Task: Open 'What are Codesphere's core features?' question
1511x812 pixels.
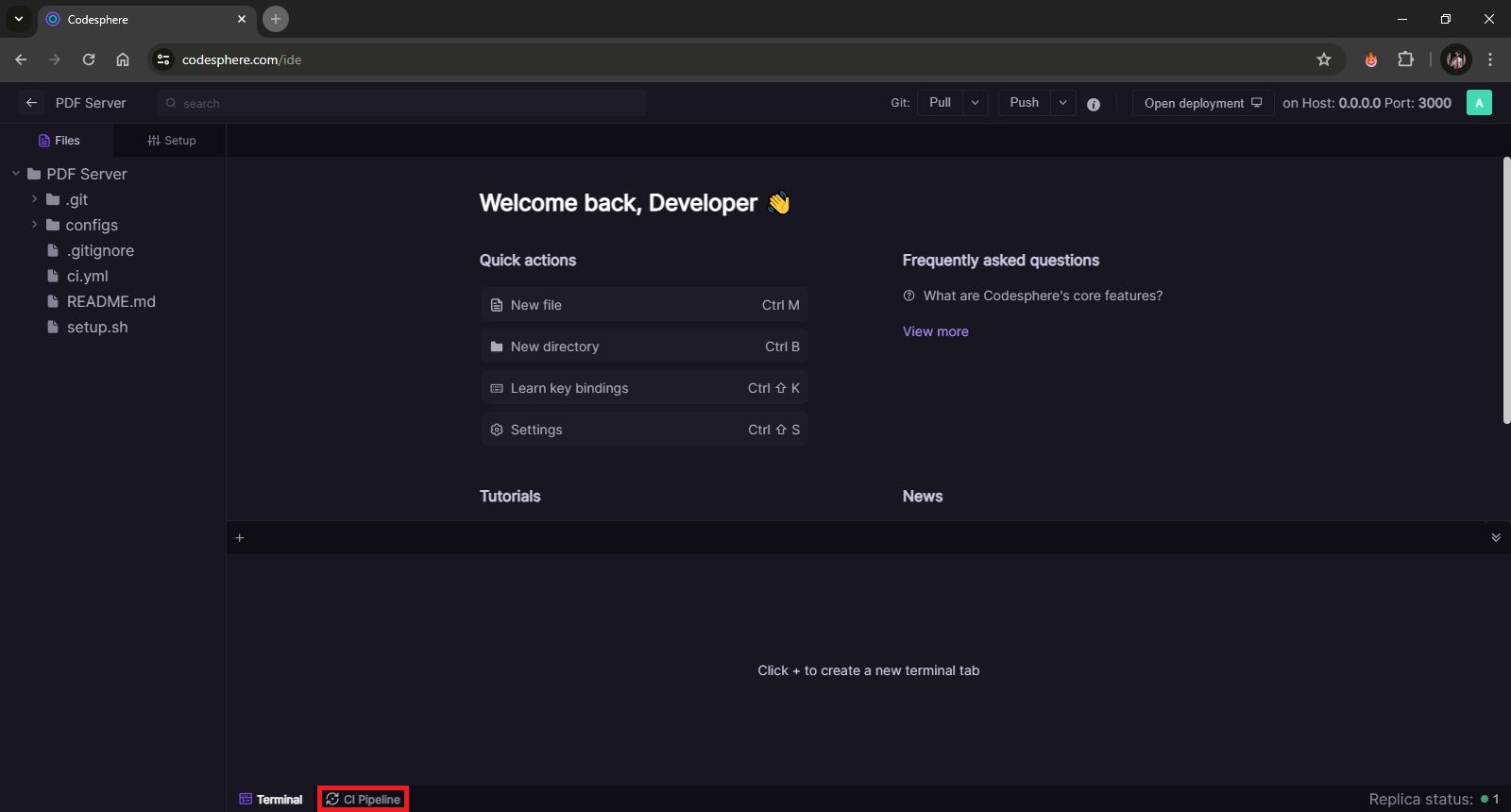Action: 1033,296
